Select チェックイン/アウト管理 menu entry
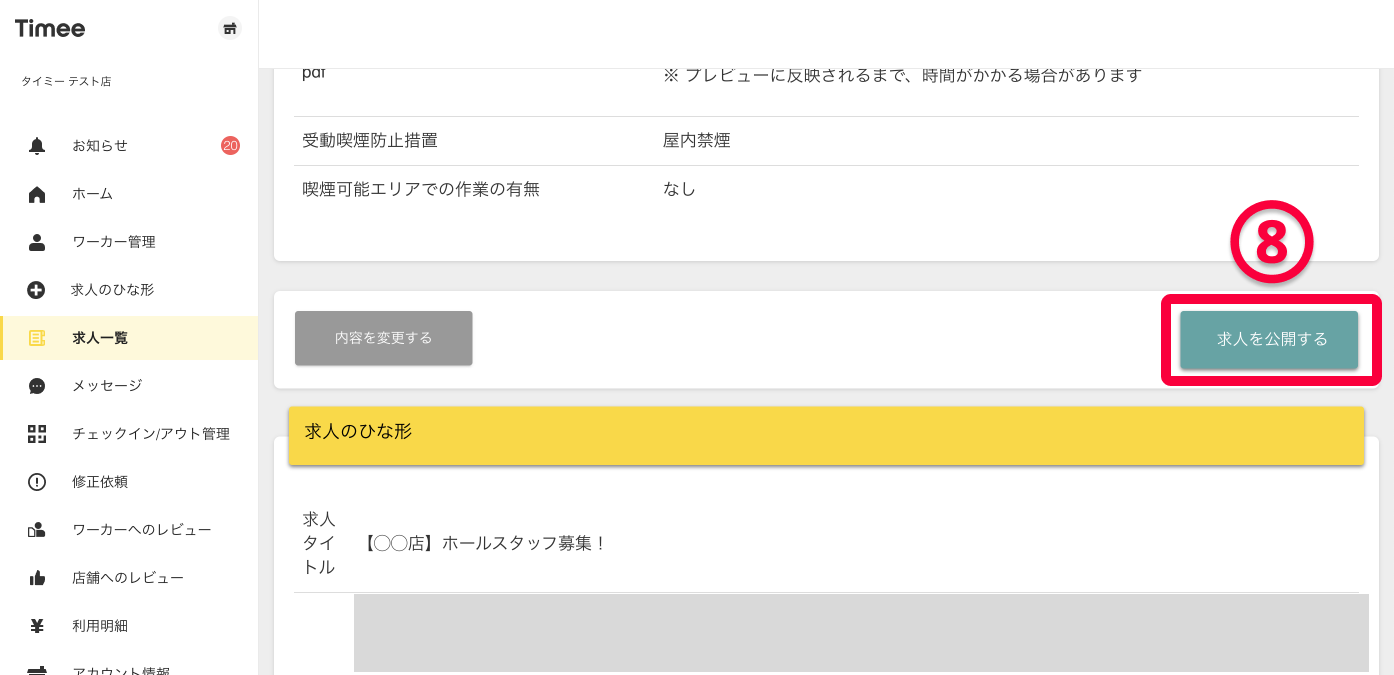The width and height of the screenshot is (1394, 675). point(150,434)
